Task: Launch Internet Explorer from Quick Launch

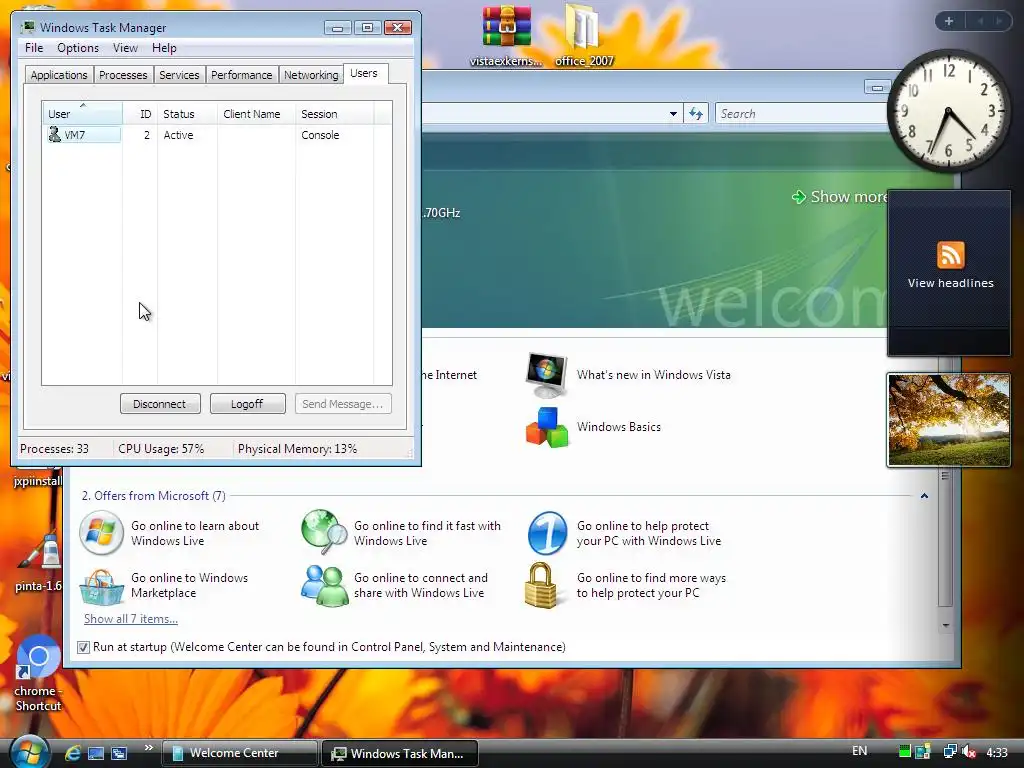Action: point(72,753)
